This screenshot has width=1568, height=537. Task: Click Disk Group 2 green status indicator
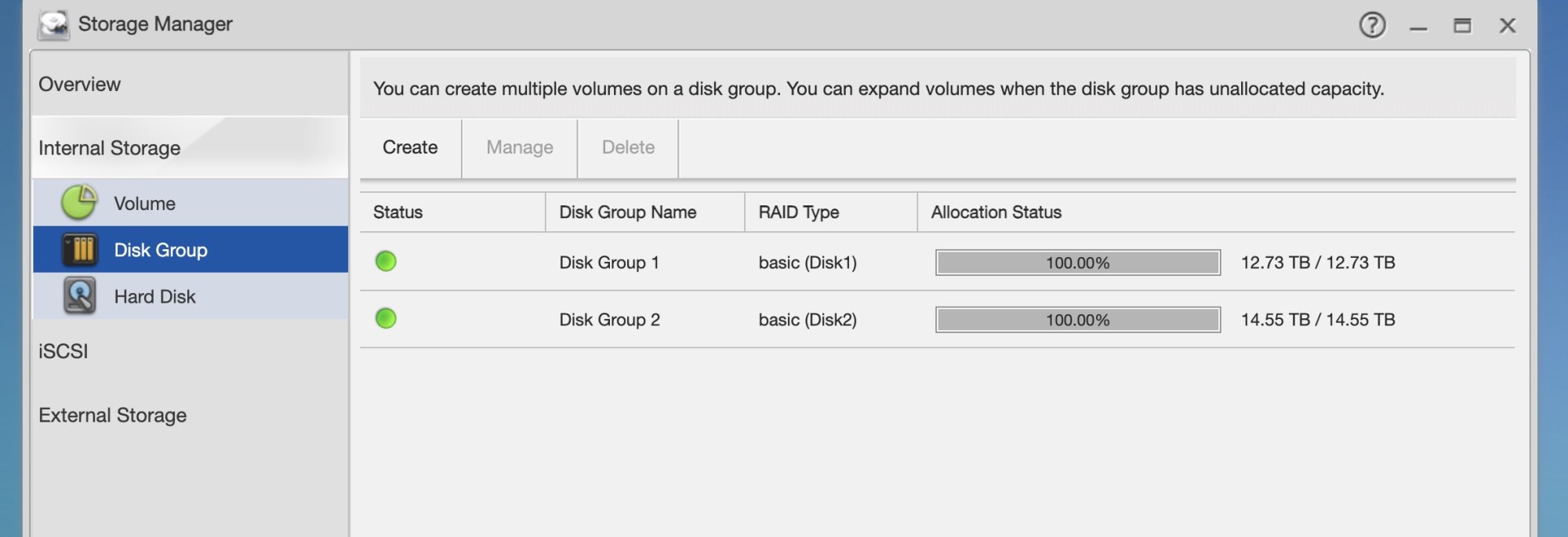386,318
